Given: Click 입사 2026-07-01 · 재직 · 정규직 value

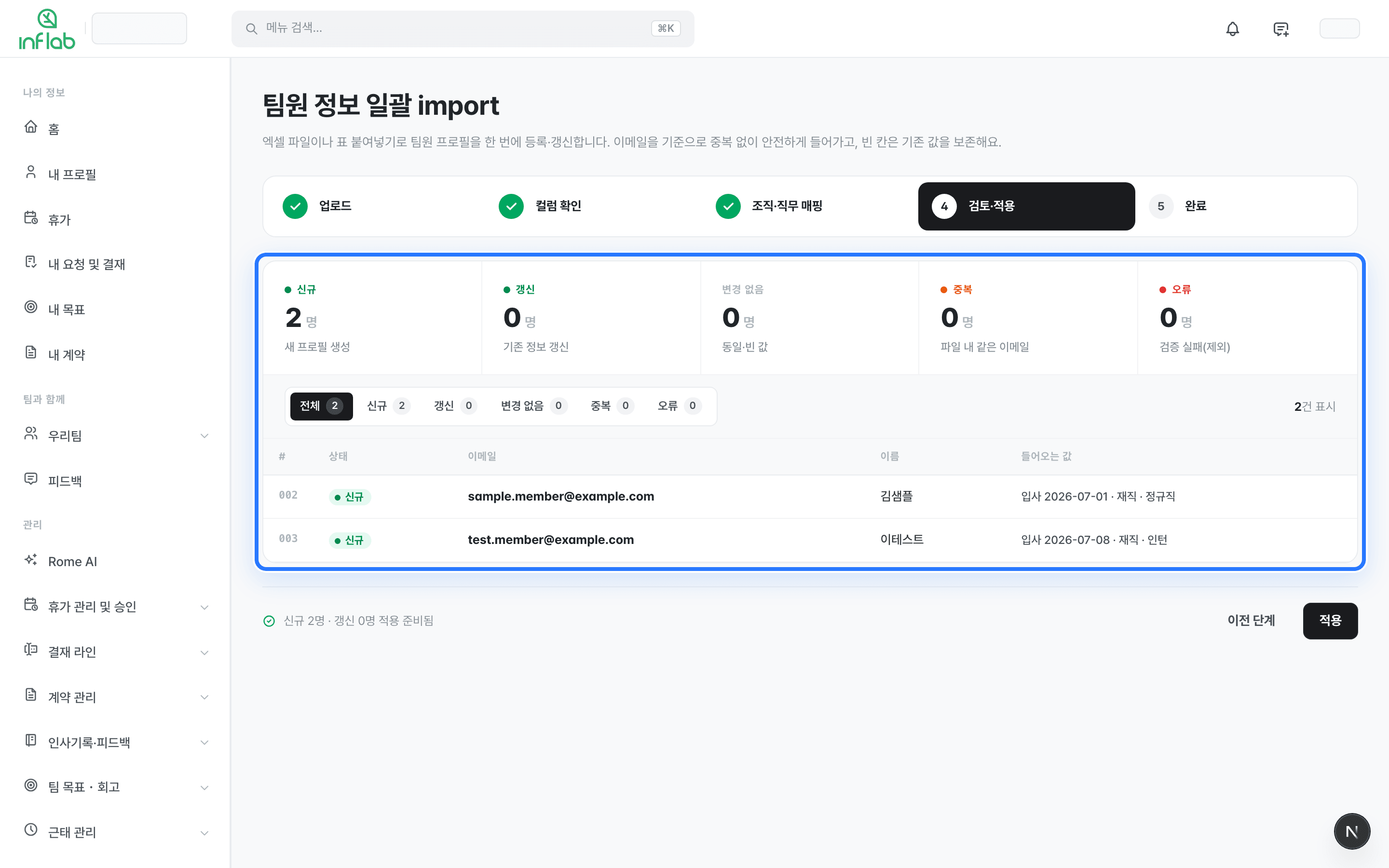Looking at the screenshot, I should tap(1098, 497).
